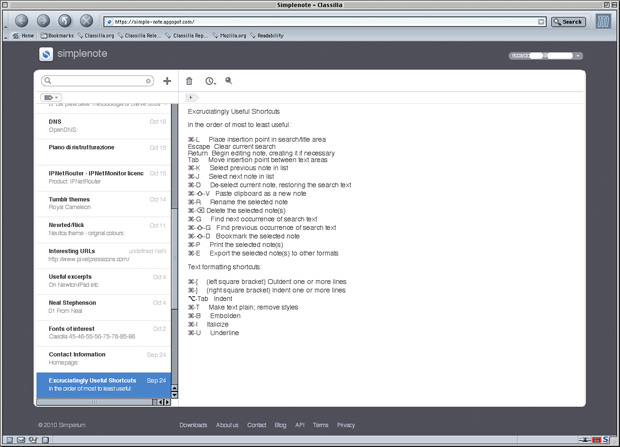Open the Mozilla.org bookmark
Screen dimensions: 620x447
229,36
